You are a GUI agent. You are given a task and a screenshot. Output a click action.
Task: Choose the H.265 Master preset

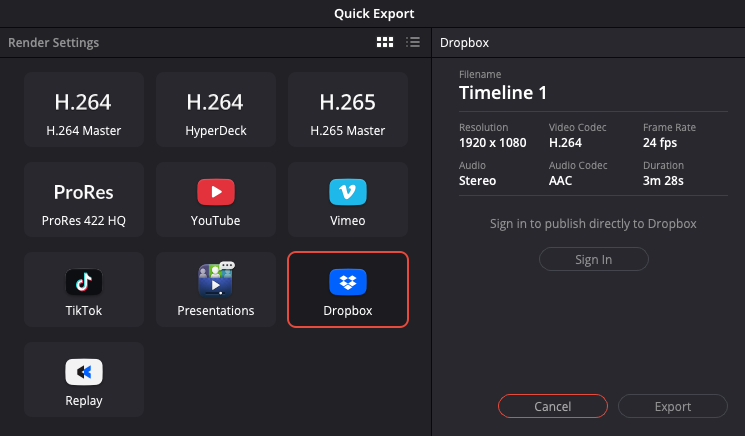348,111
